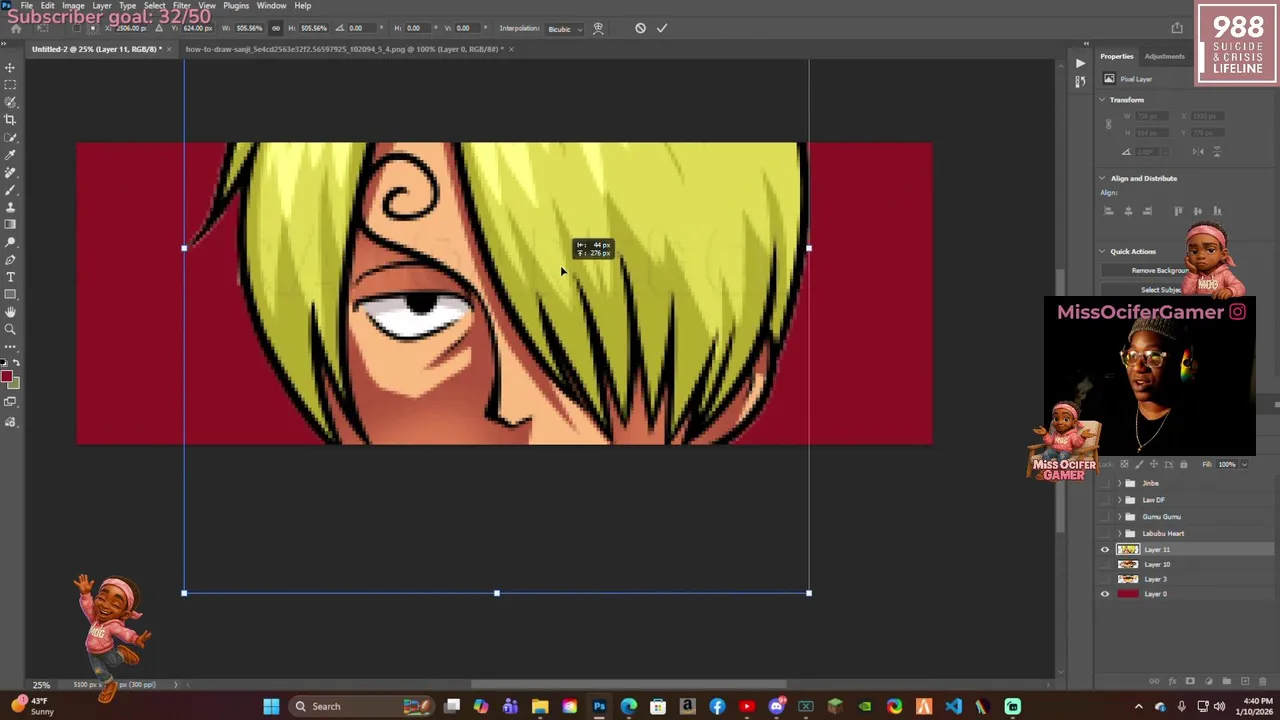Click the W scale percentage field
This screenshot has width=1280, height=720.
tap(248, 28)
